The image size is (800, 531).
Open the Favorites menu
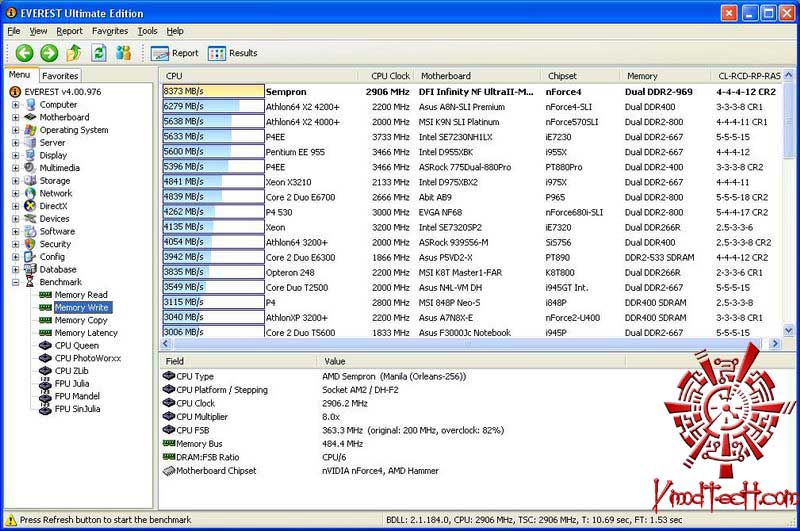[x=110, y=31]
